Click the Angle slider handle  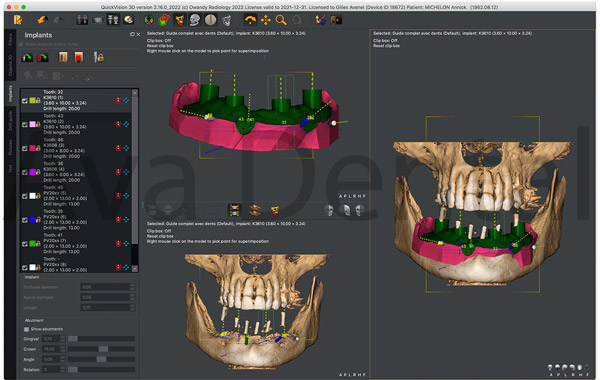click(x=101, y=359)
